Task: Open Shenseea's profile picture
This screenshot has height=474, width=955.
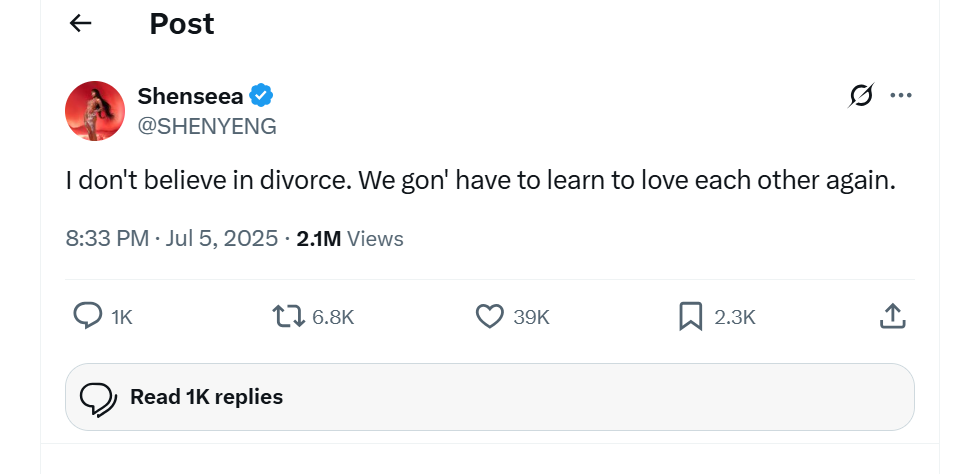Action: click(95, 111)
